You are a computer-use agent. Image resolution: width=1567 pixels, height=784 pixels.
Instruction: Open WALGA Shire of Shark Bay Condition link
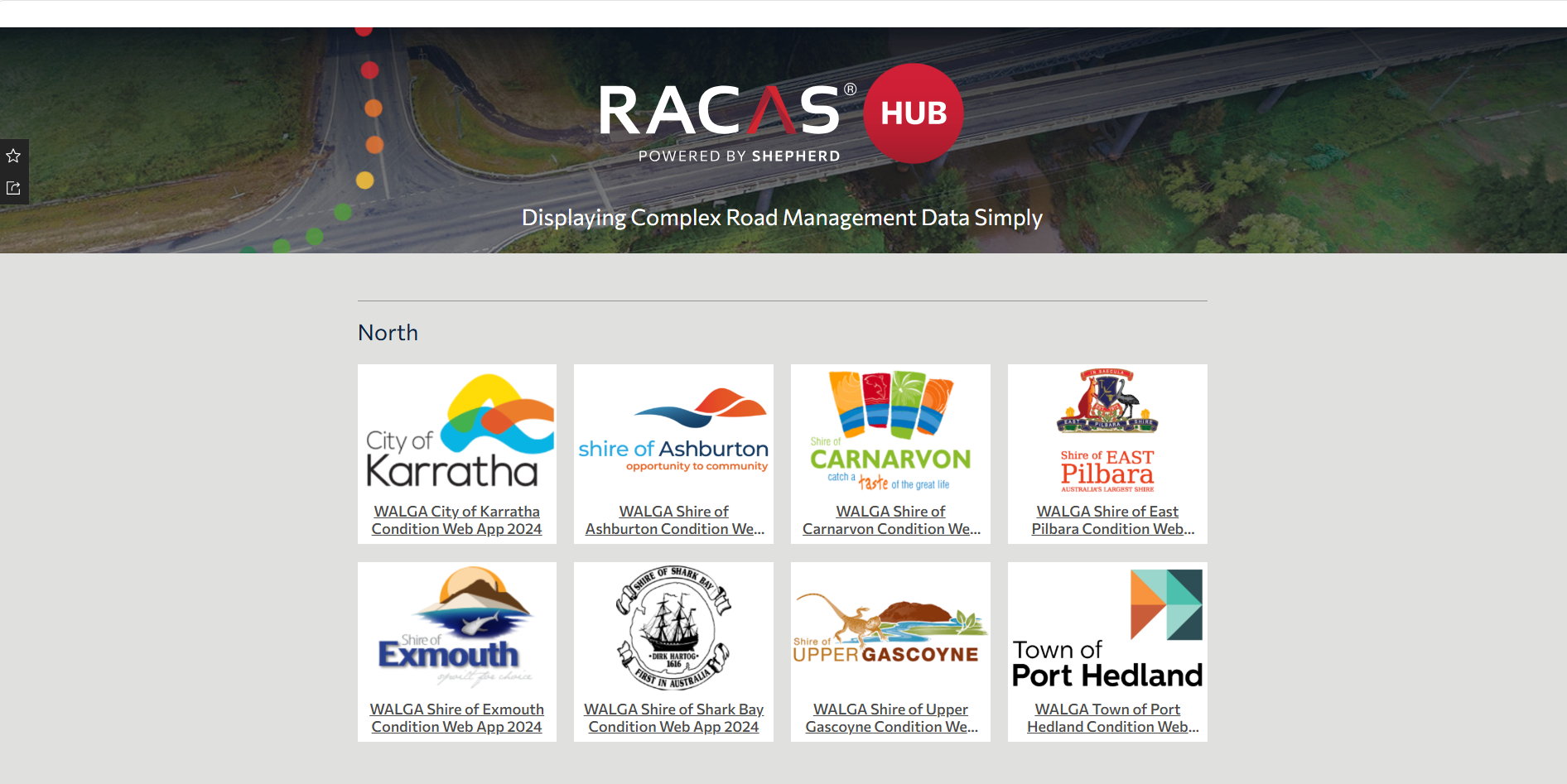[674, 719]
